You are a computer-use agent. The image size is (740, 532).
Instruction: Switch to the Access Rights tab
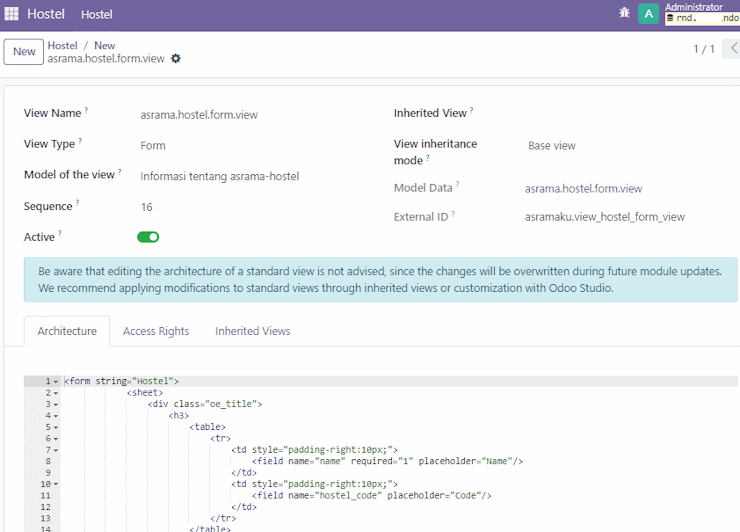pos(156,331)
